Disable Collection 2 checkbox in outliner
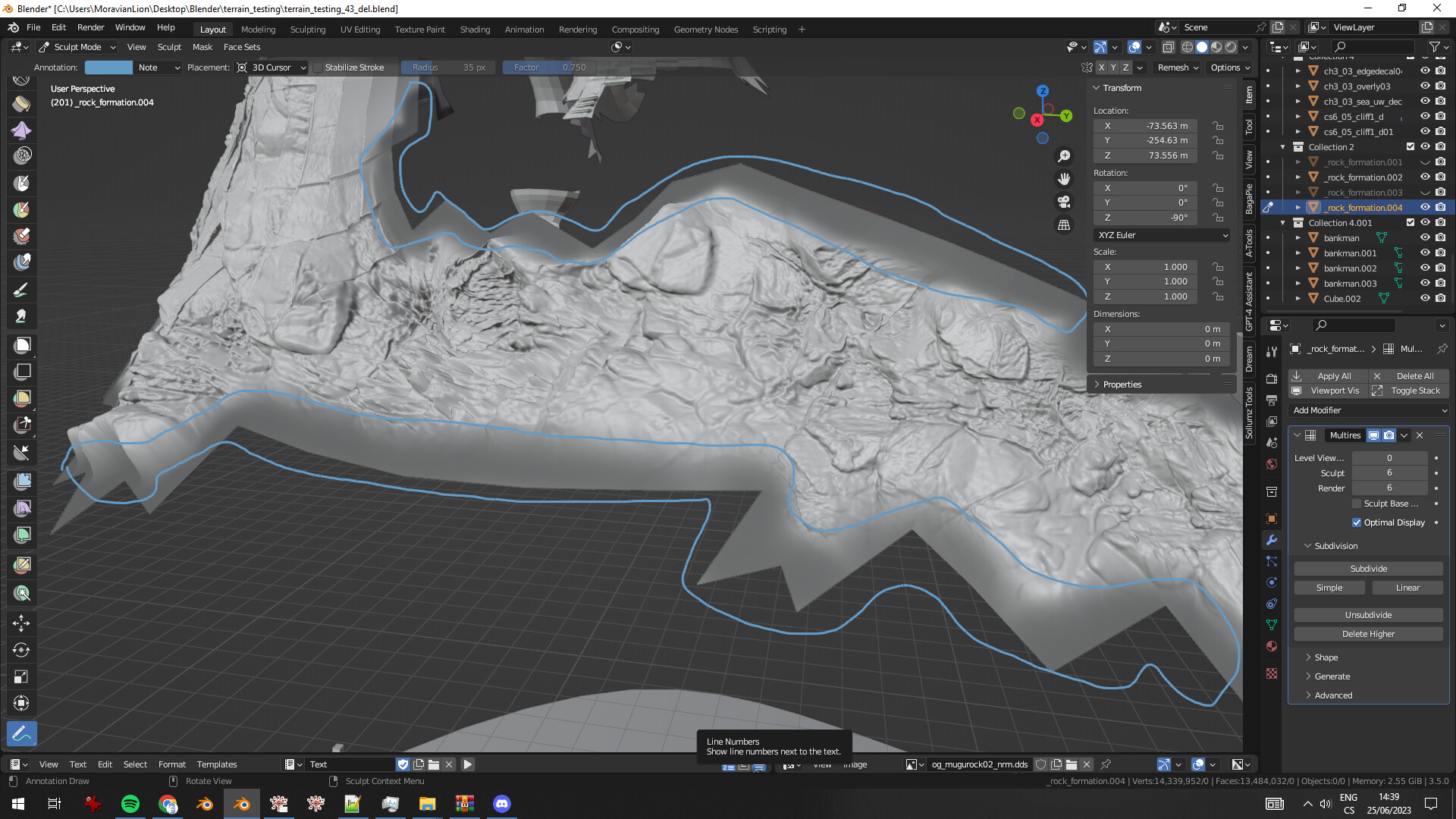This screenshot has height=819, width=1456. [1410, 146]
